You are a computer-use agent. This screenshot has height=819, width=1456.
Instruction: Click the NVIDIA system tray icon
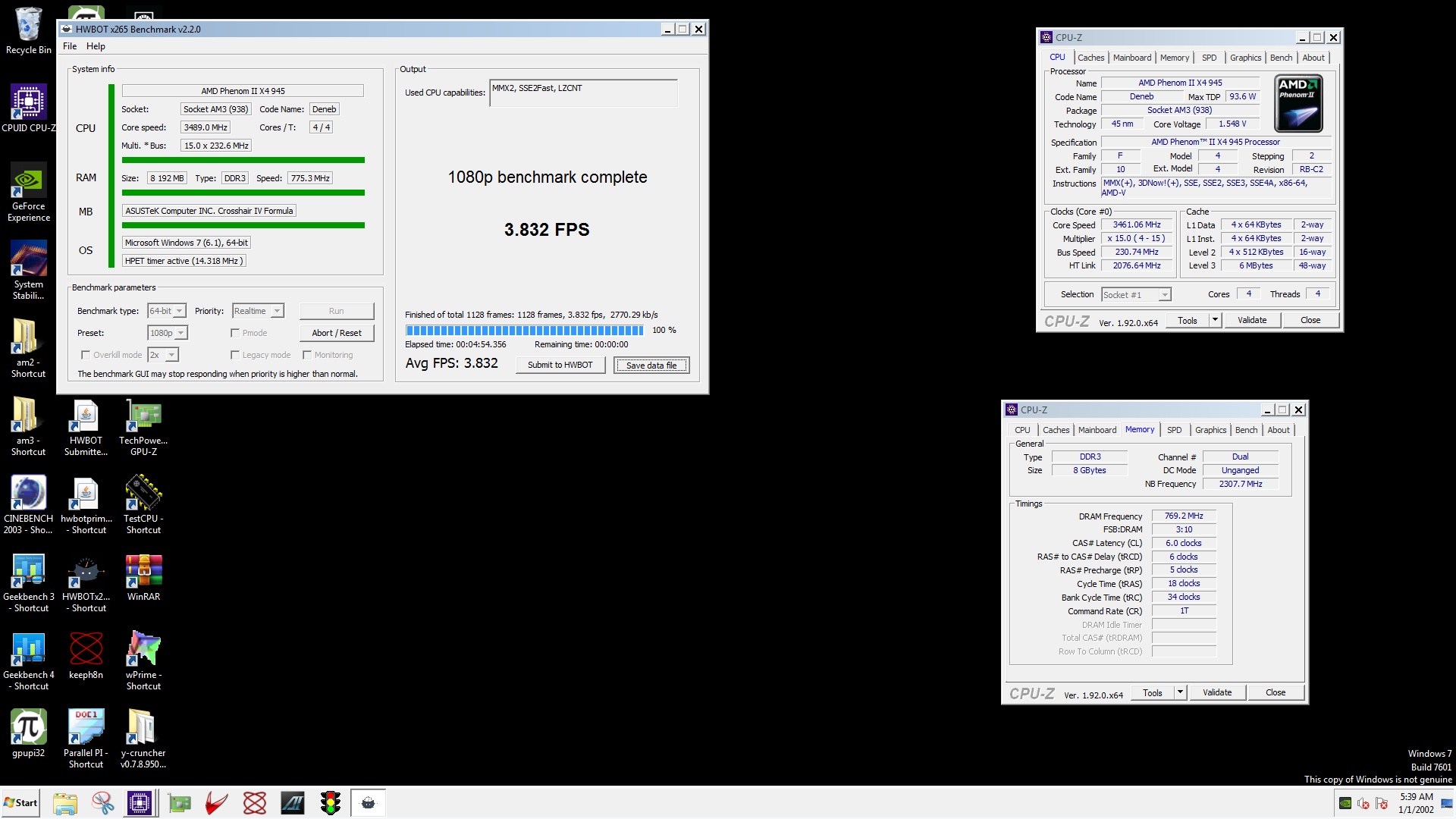(1345, 803)
